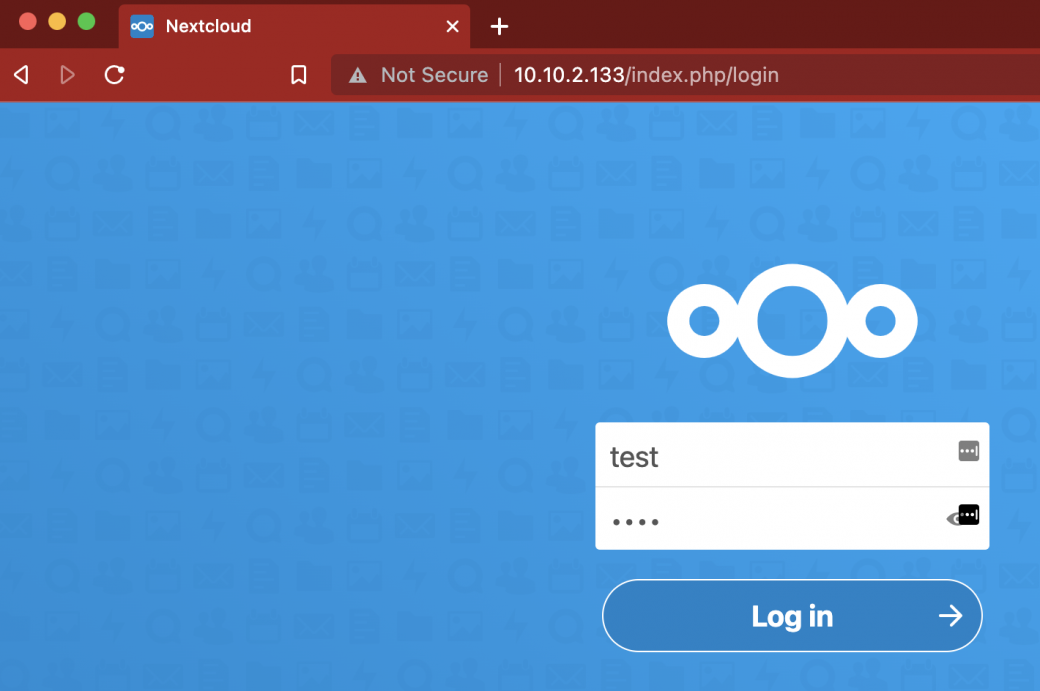Click the Nextcloud logo above the login form
1040x691 pixels.
(x=792, y=321)
